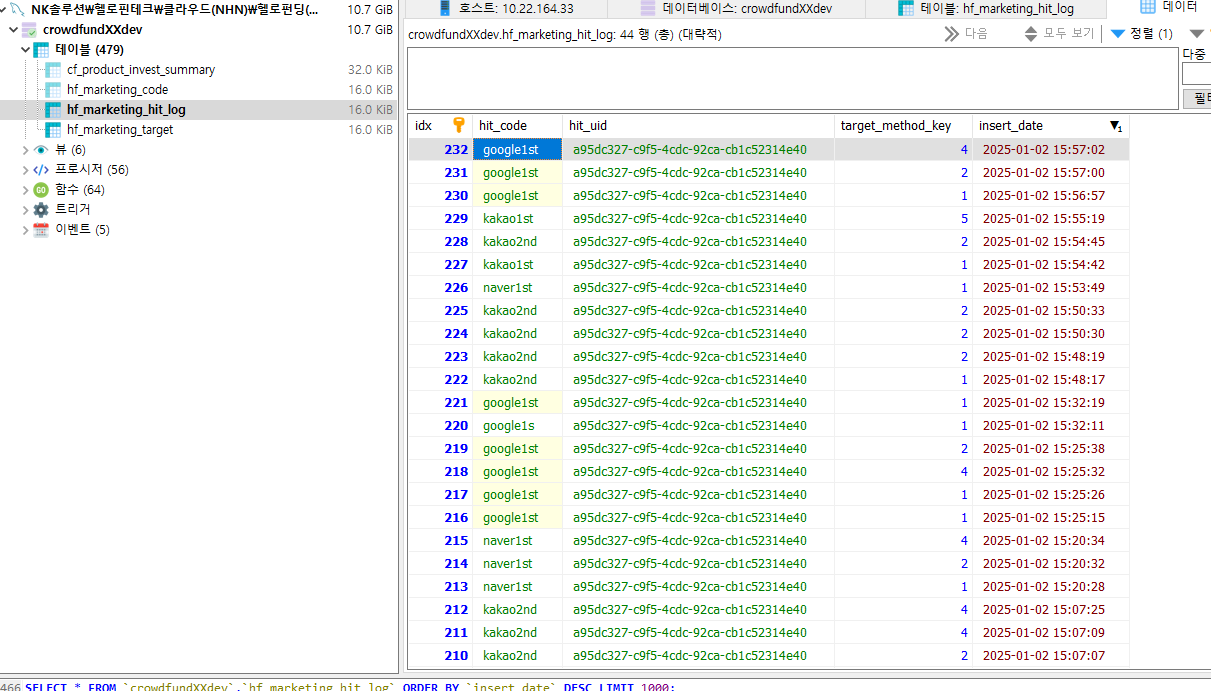Select target_method_key value in row 223

[x=903, y=357]
